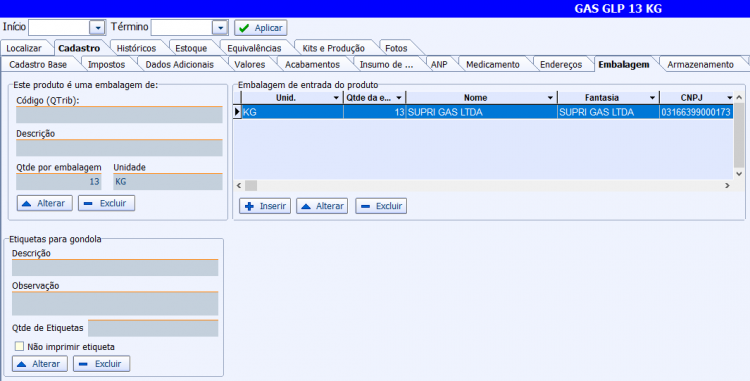Select the SUPRI GAS LTDA Fantasia cell
The image size is (750, 381).
[x=608, y=112]
